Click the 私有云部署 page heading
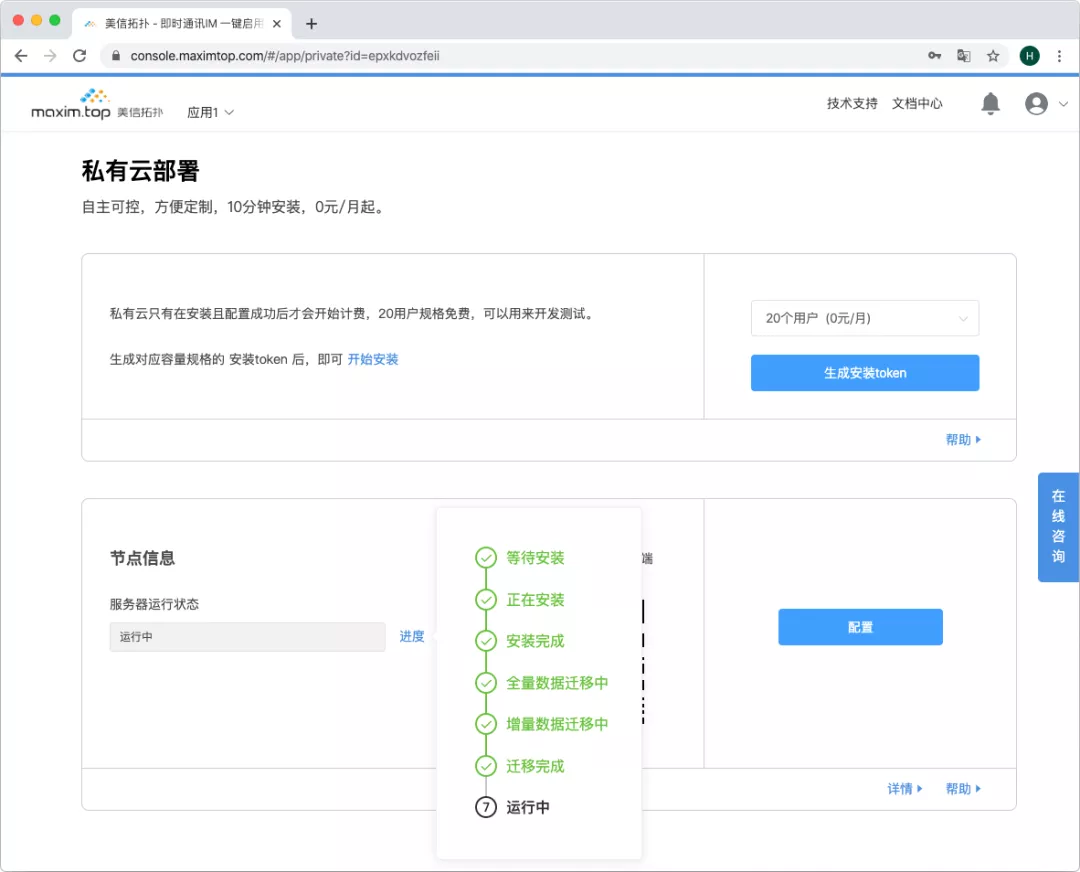 tap(141, 171)
